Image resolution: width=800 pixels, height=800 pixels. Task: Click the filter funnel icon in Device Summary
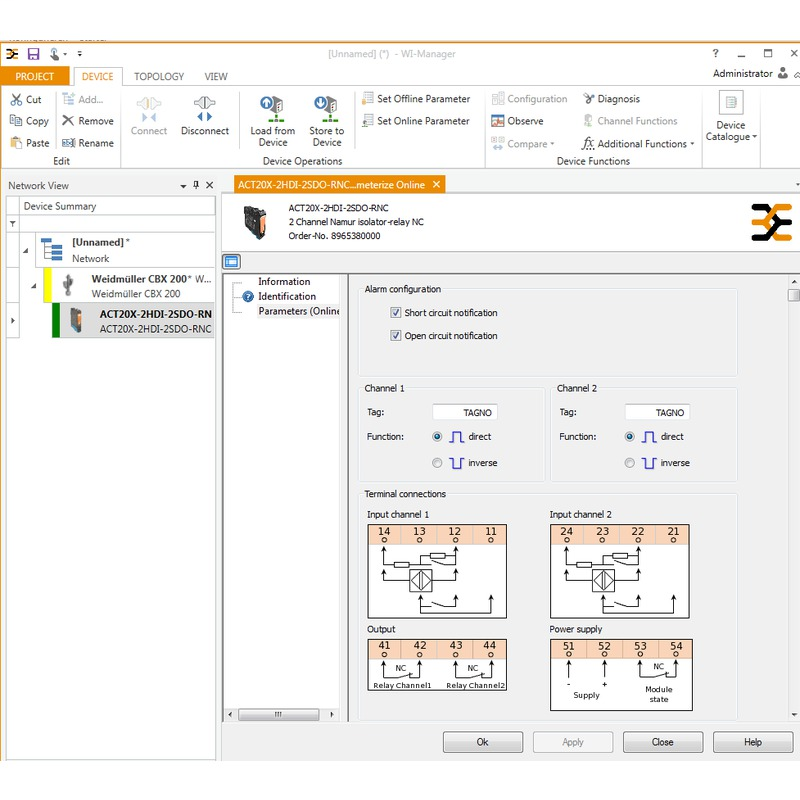(13, 223)
